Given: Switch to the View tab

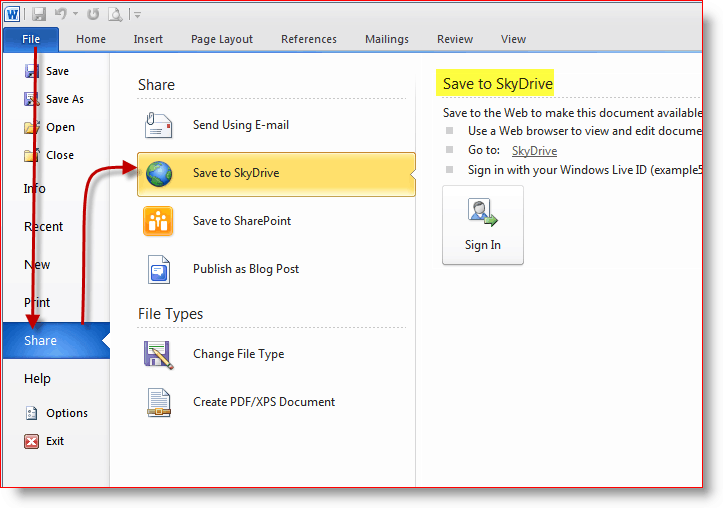Looking at the screenshot, I should (x=513, y=39).
